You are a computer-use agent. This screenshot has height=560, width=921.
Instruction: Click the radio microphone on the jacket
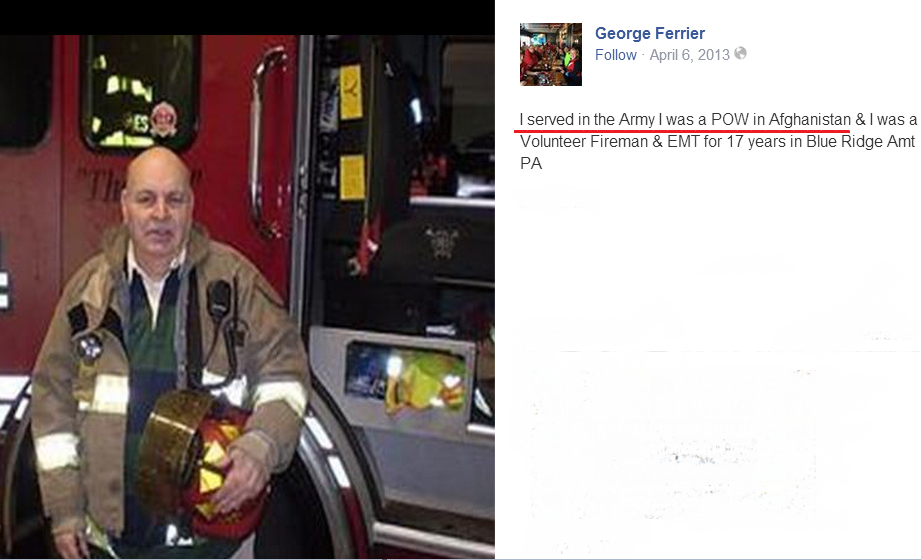[x=219, y=301]
